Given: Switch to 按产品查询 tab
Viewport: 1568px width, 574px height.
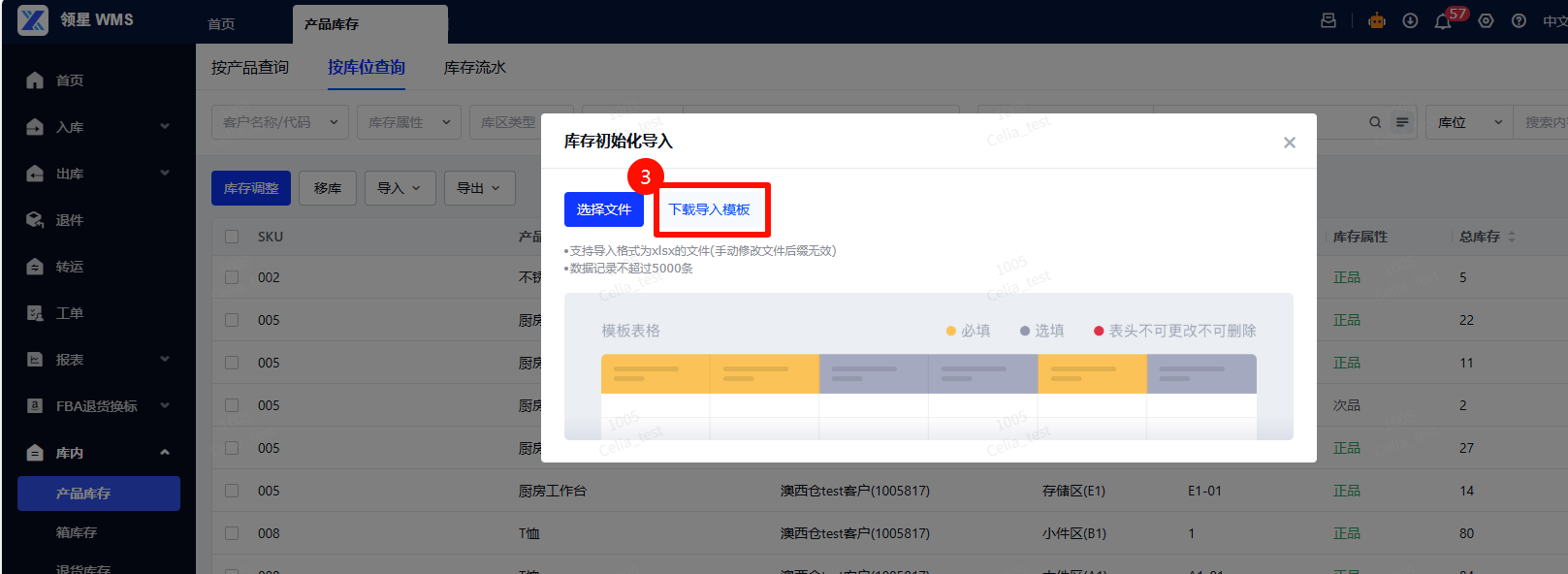Looking at the screenshot, I should click(x=250, y=68).
